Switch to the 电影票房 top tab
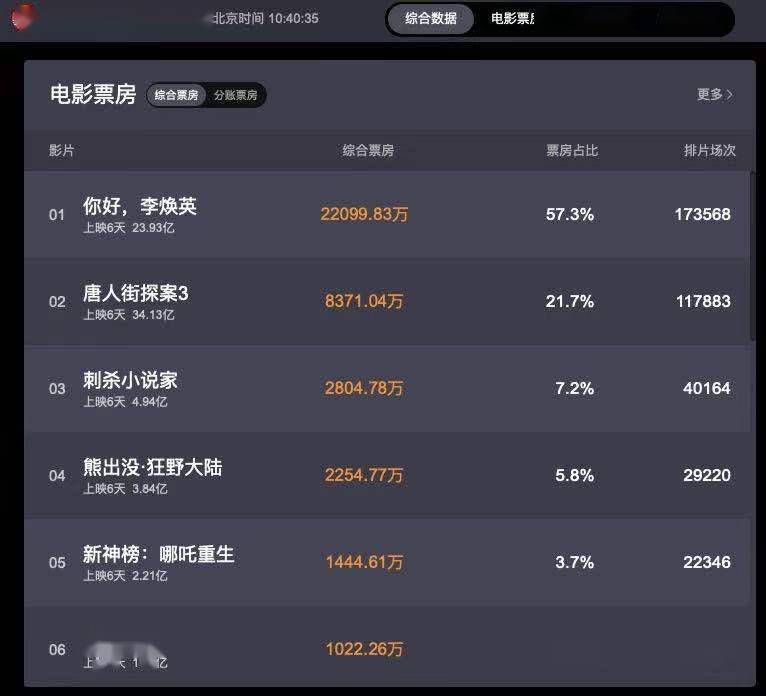This screenshot has height=696, width=766. click(x=513, y=19)
